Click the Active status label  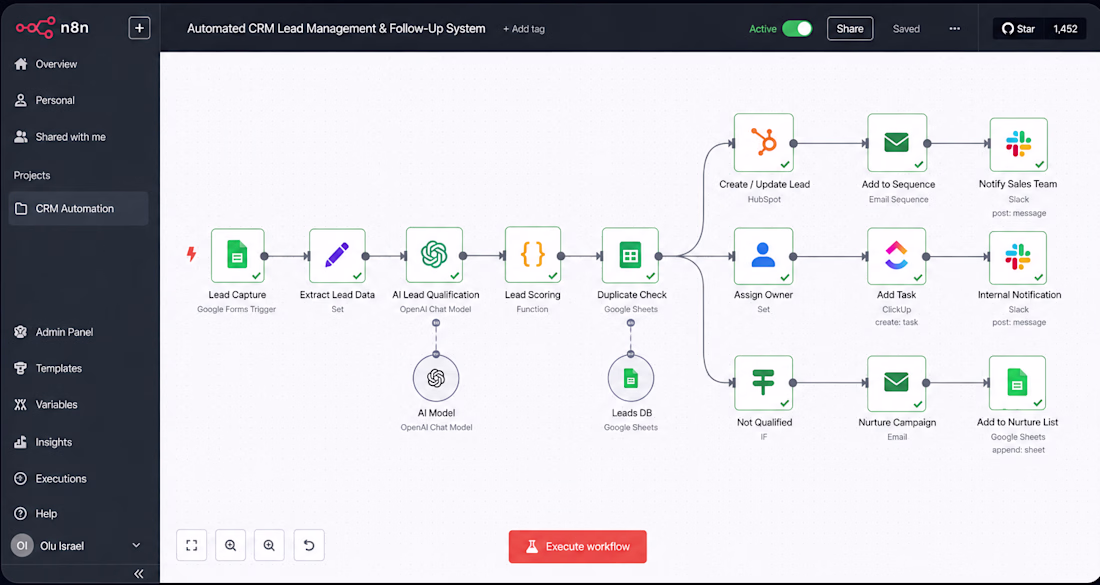click(x=763, y=29)
